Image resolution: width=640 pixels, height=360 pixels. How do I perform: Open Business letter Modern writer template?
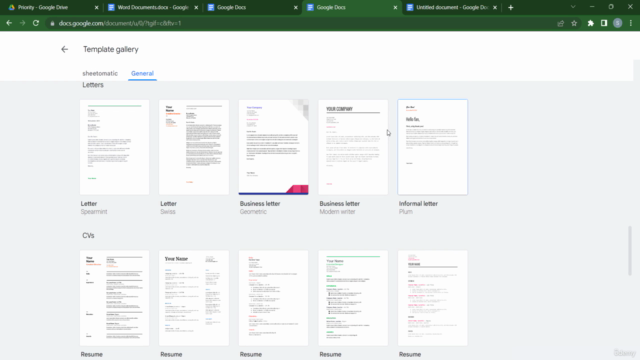point(353,147)
